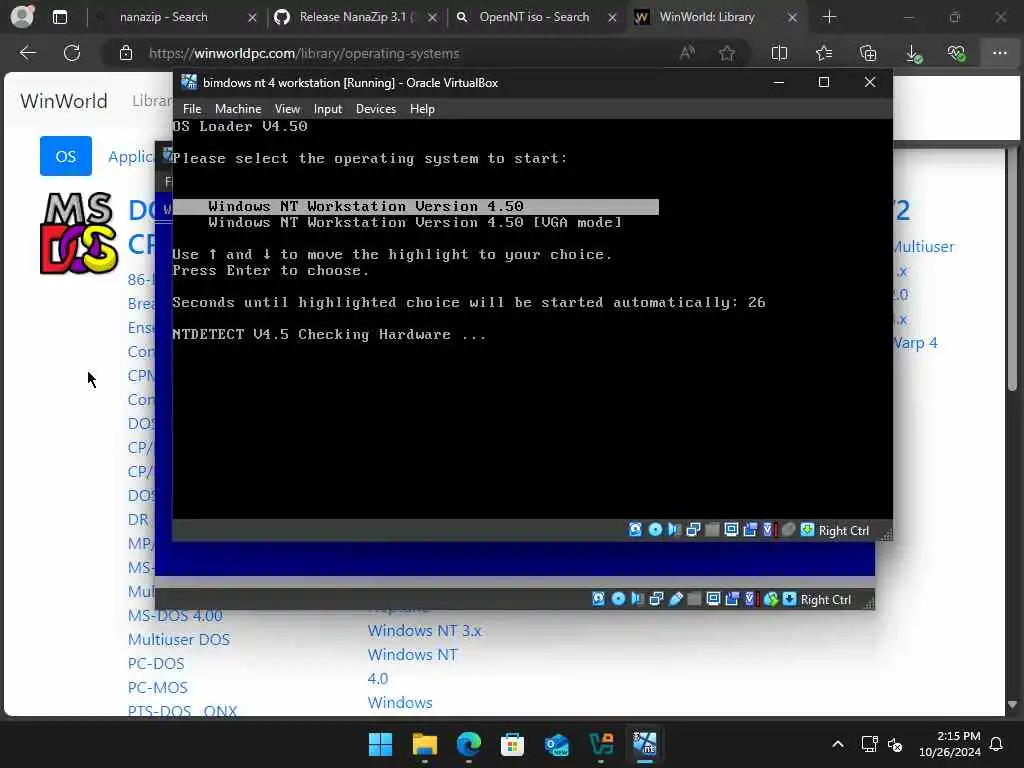Click the optical disc icon in back VM status bar
1024x768 pixels.
(x=618, y=599)
